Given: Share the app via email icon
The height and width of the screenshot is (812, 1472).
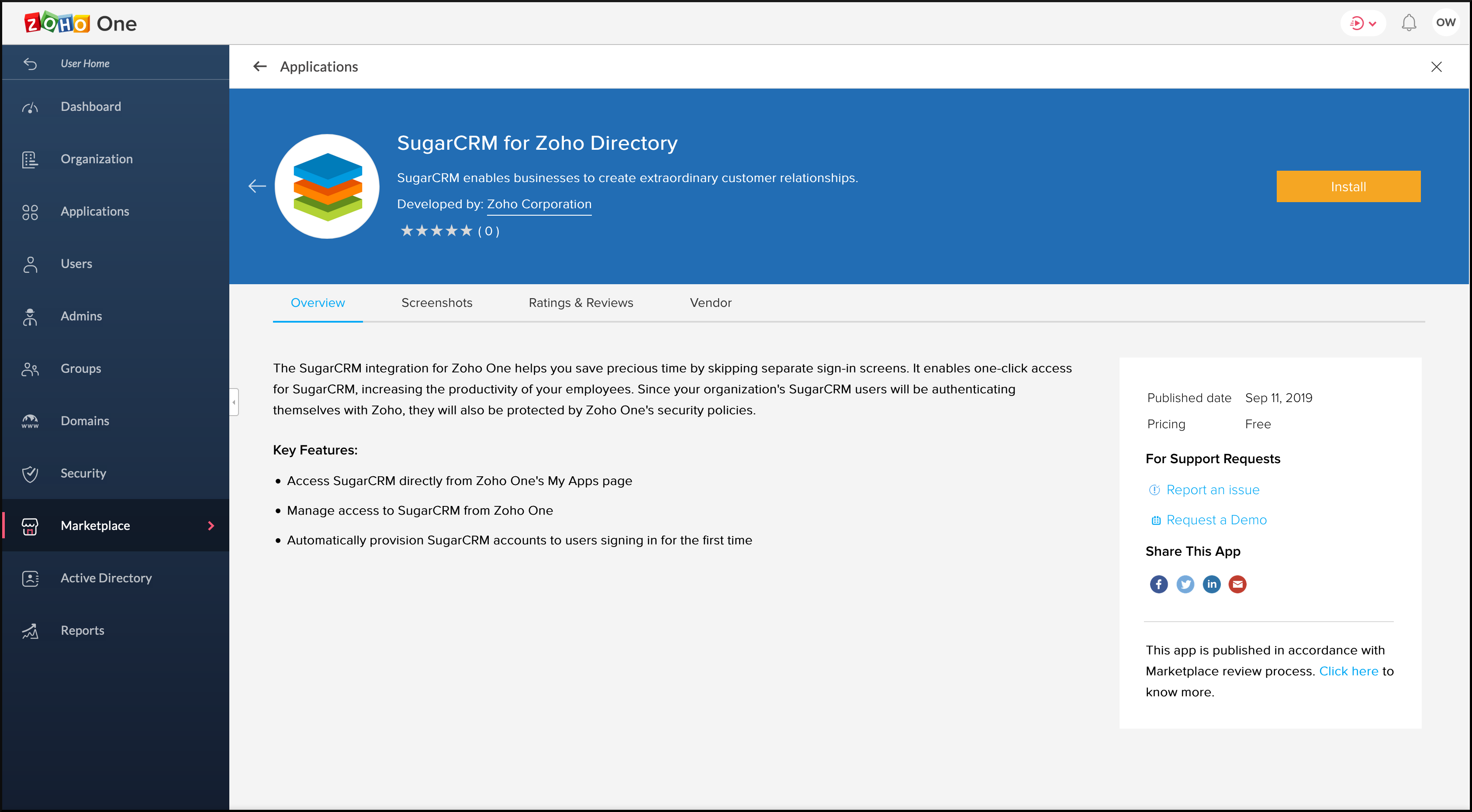Looking at the screenshot, I should [1237, 584].
